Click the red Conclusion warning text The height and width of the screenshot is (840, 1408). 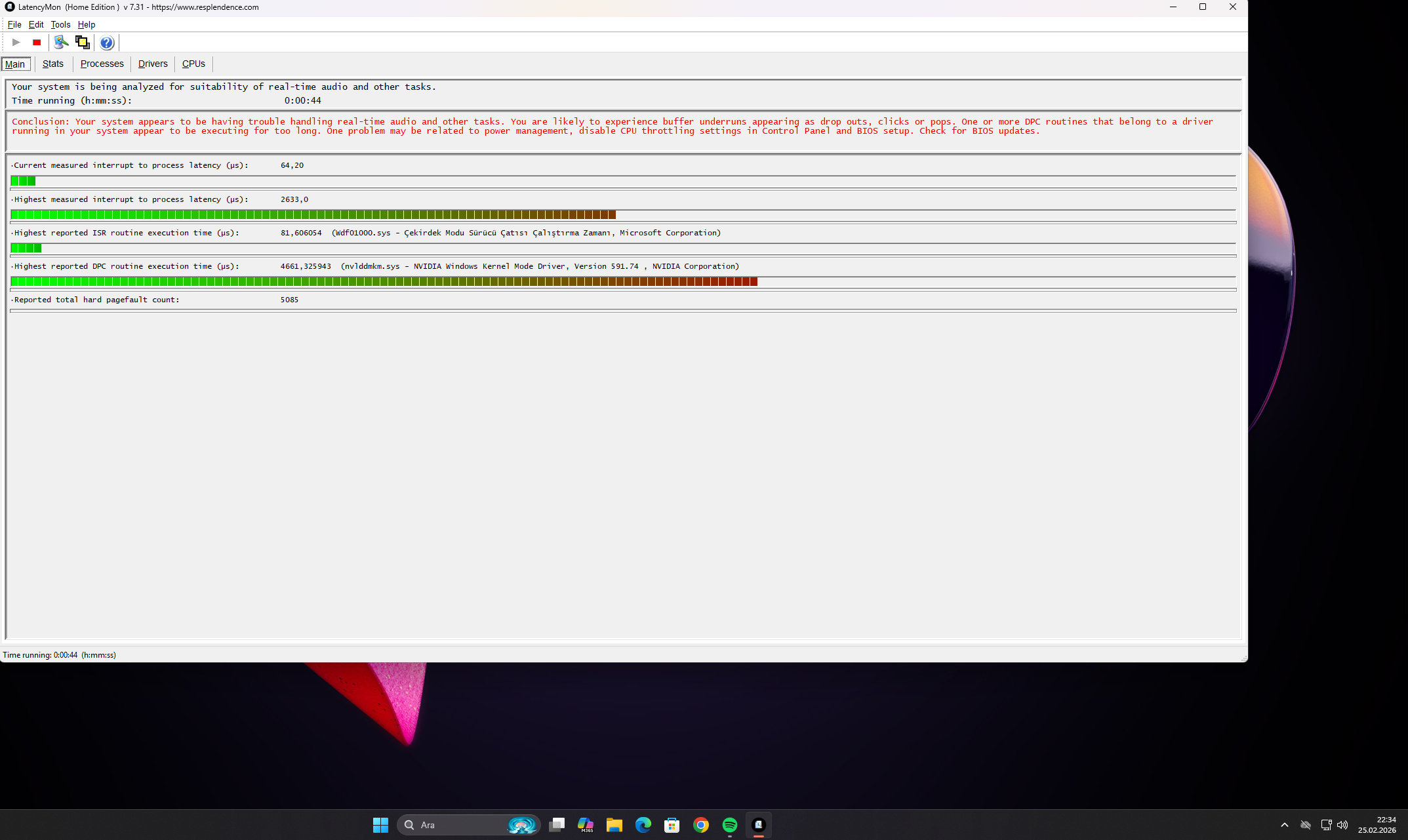pyautogui.click(x=612, y=126)
